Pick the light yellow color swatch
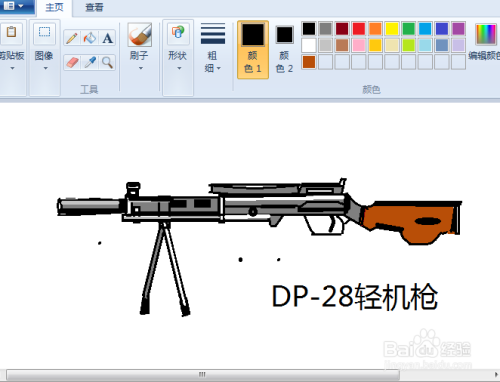 392,45
